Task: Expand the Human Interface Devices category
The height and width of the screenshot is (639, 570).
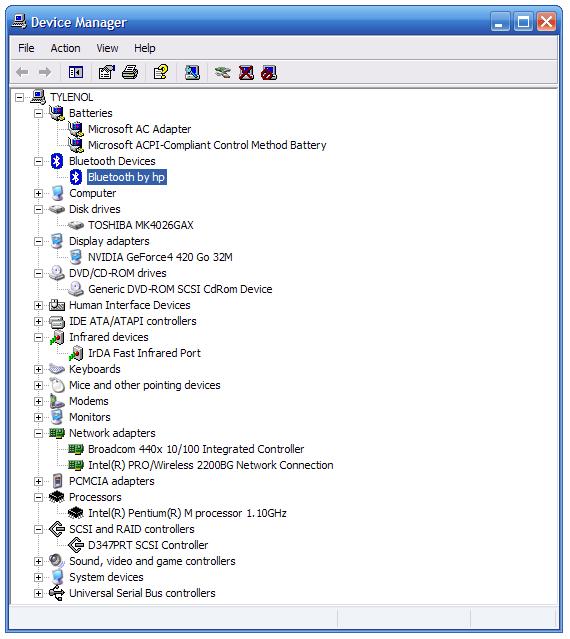Action: click(x=38, y=305)
